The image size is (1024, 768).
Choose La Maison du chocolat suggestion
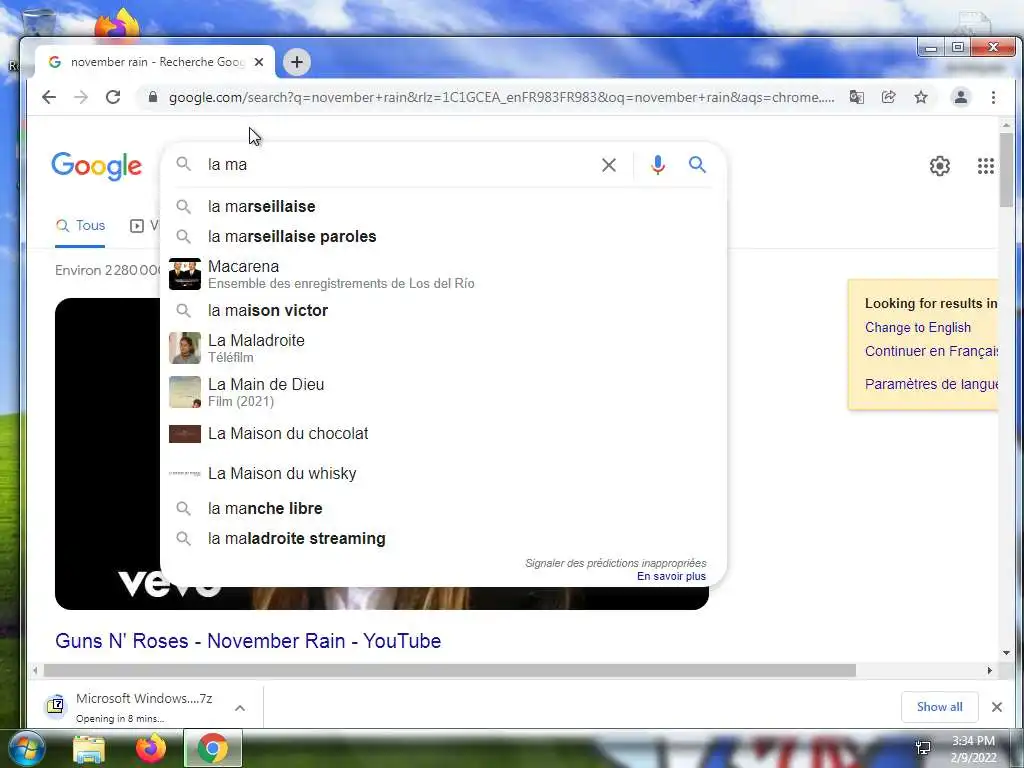(x=443, y=434)
